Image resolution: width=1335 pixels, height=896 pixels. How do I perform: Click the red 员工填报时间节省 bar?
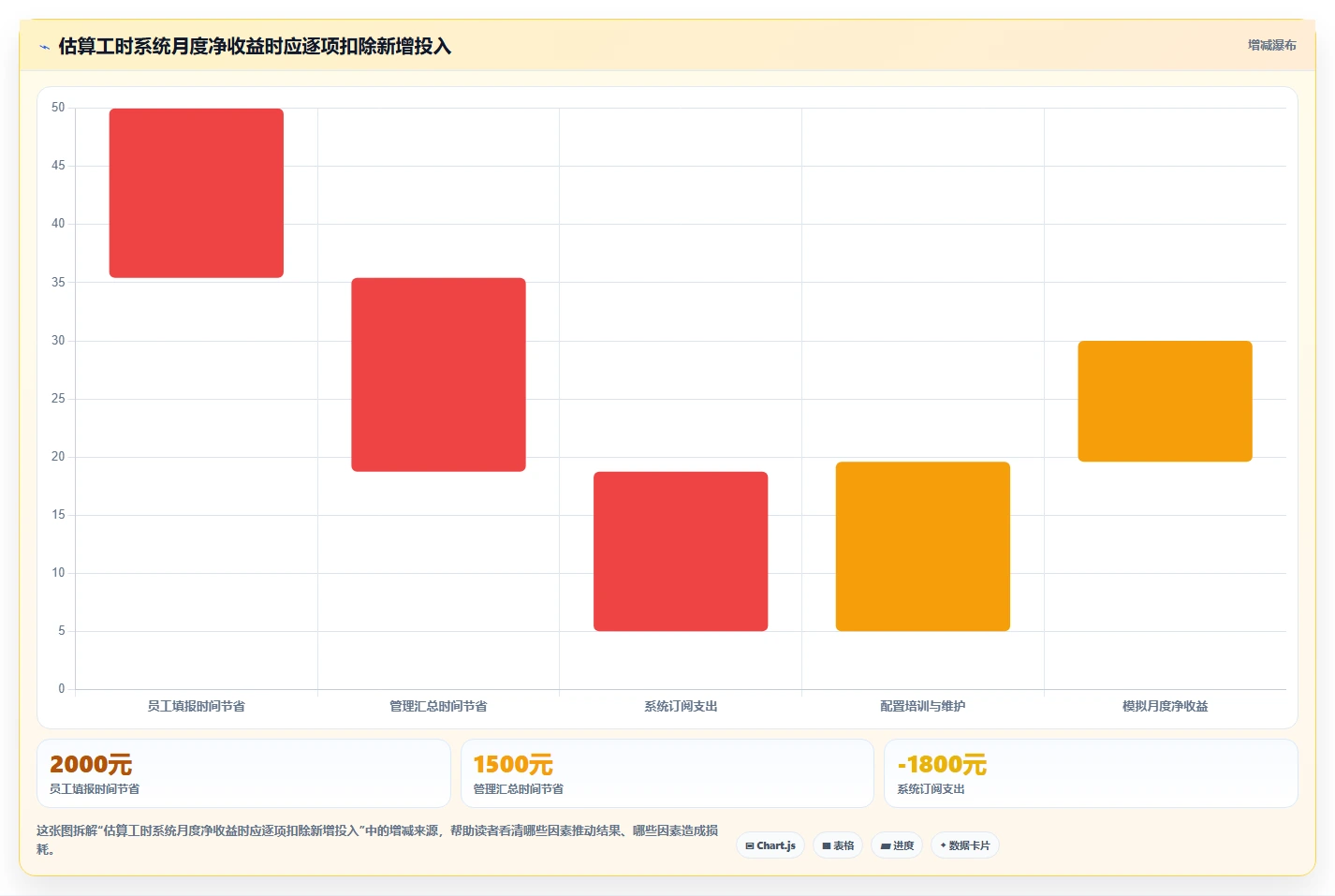[x=197, y=193]
